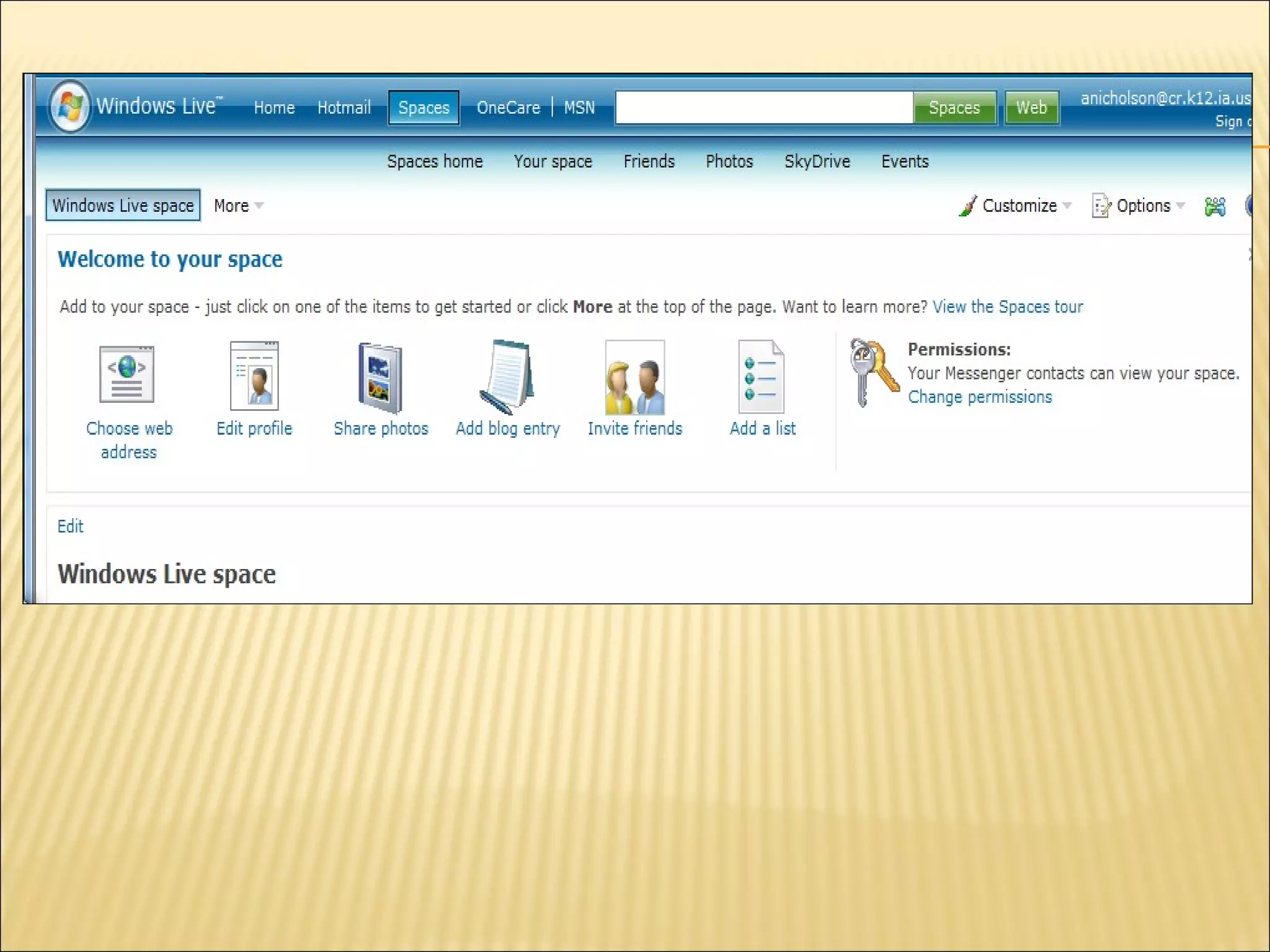Click the green people icon beside Options
The image size is (1270, 952).
tap(1215, 206)
